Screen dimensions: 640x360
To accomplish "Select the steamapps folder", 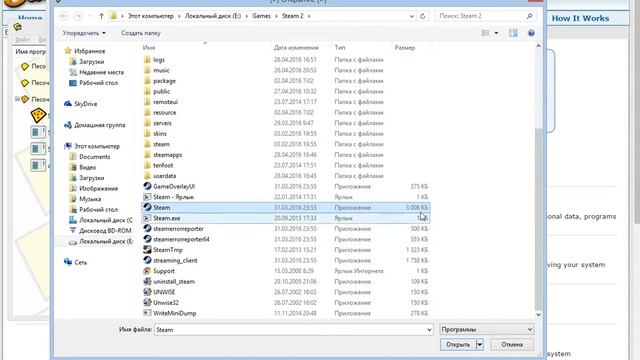I will click(285, 155).
